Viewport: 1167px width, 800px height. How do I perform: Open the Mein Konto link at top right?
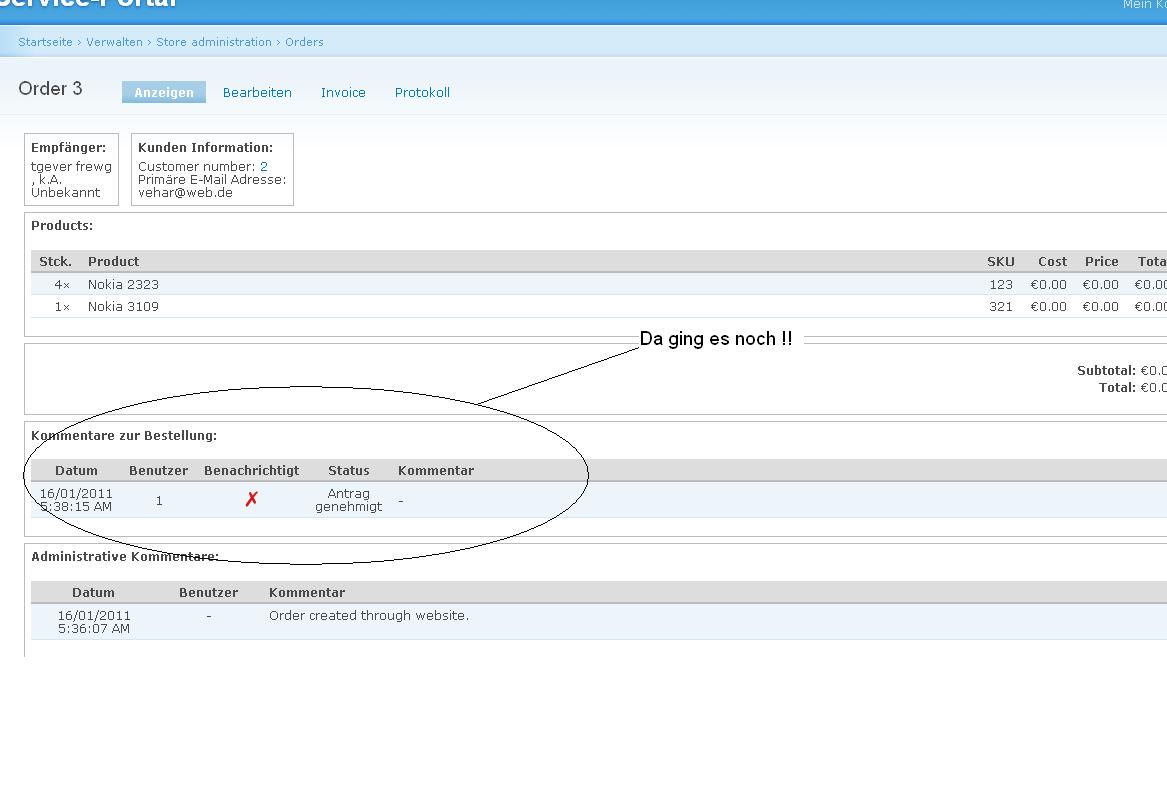click(1144, 5)
